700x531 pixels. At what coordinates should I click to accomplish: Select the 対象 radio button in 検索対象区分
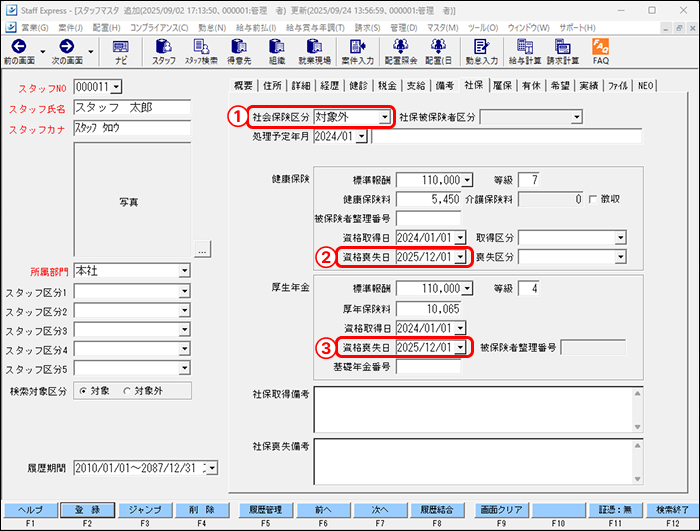coord(83,391)
